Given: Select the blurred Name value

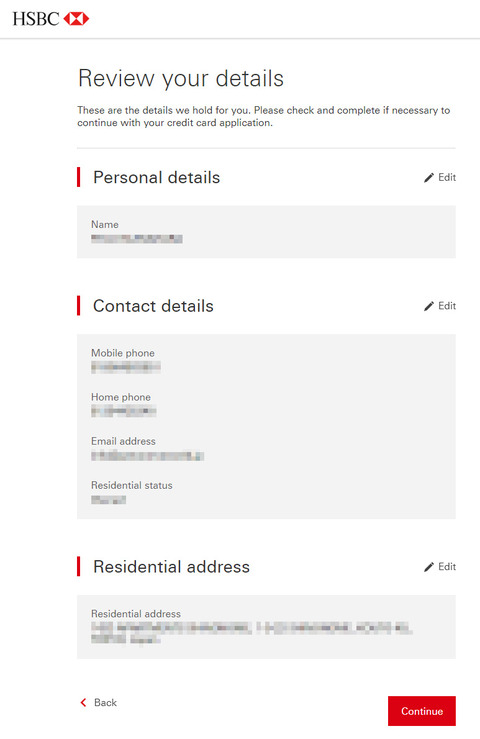Looking at the screenshot, I should point(137,238).
